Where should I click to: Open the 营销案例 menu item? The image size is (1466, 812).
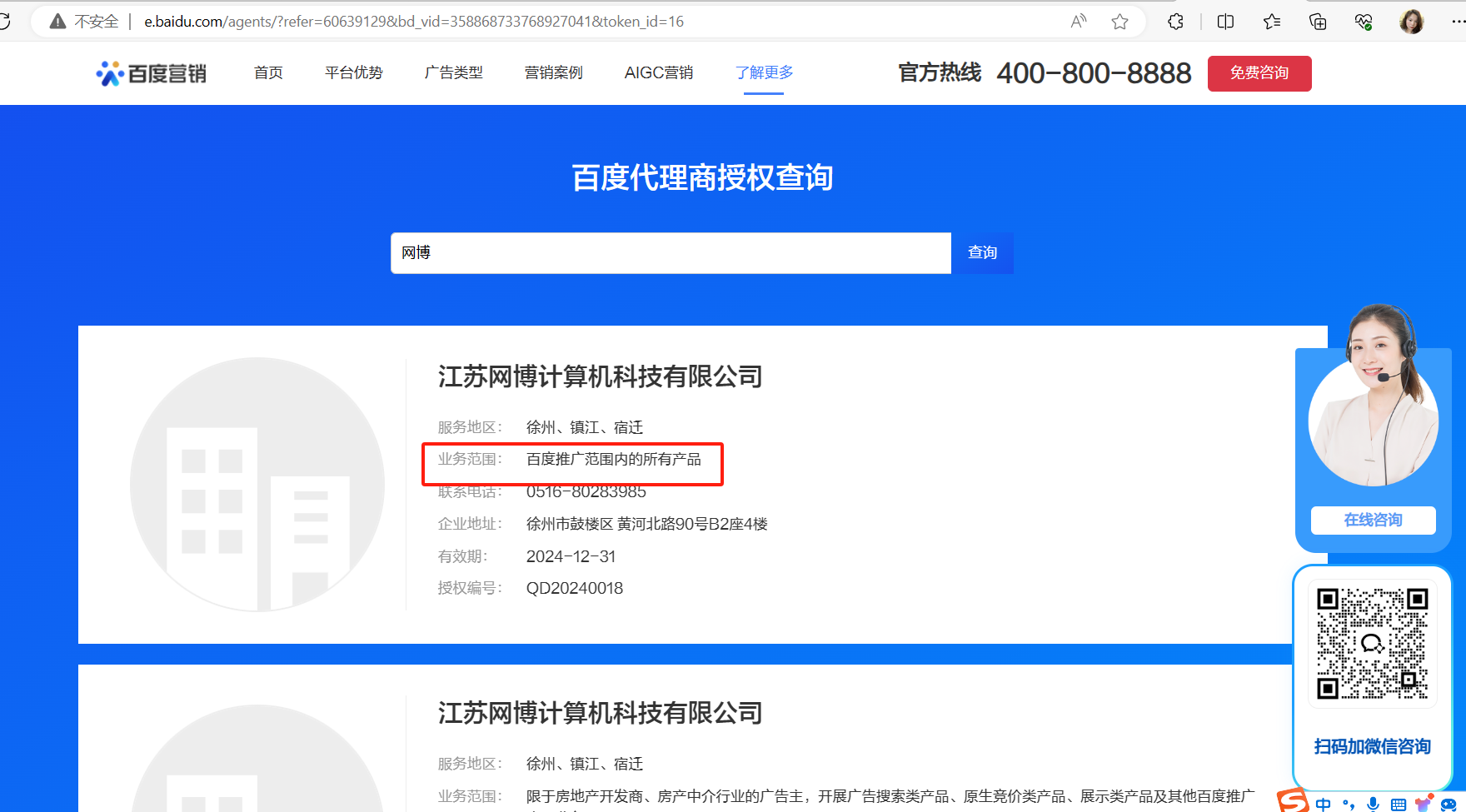tap(554, 73)
